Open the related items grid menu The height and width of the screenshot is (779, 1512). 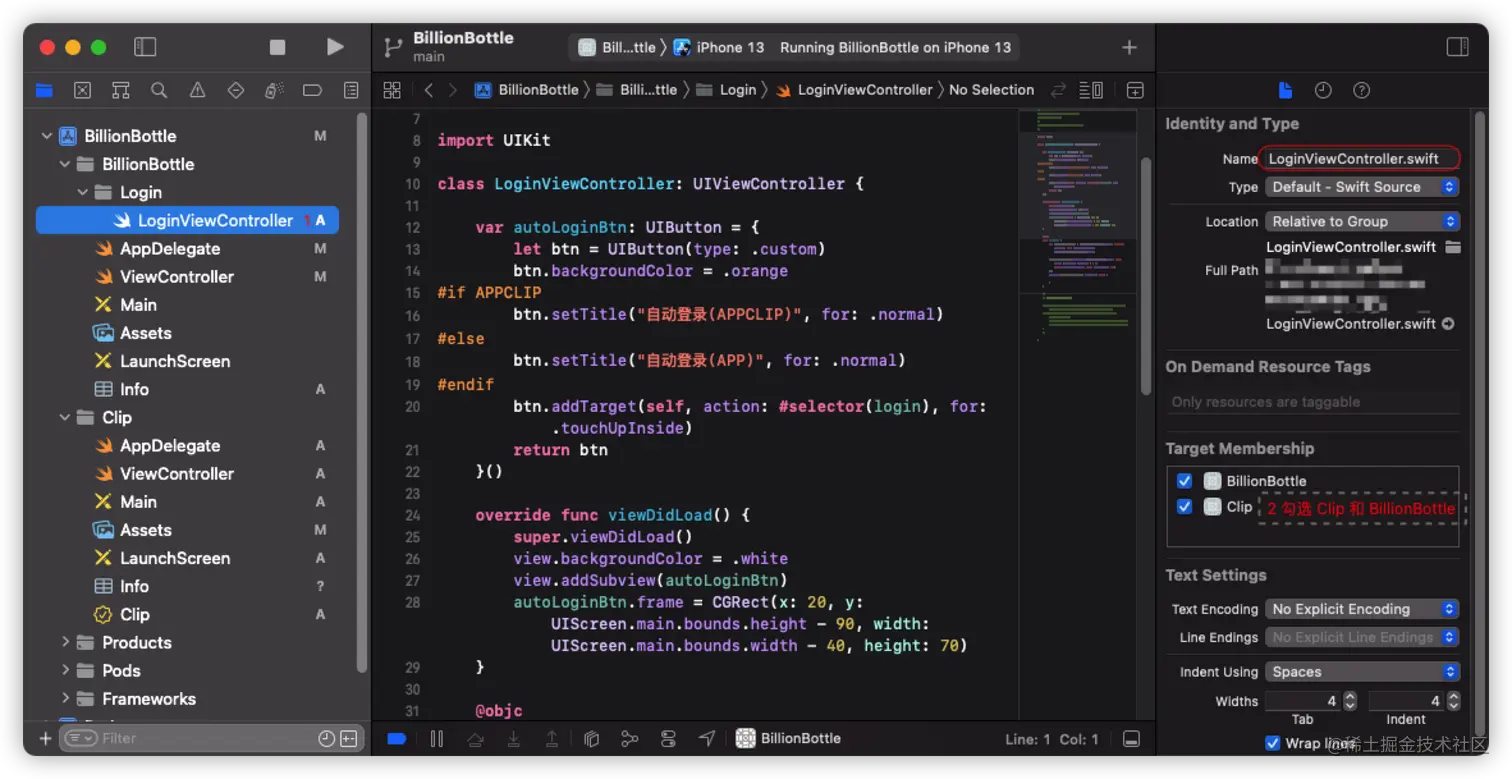(x=392, y=90)
